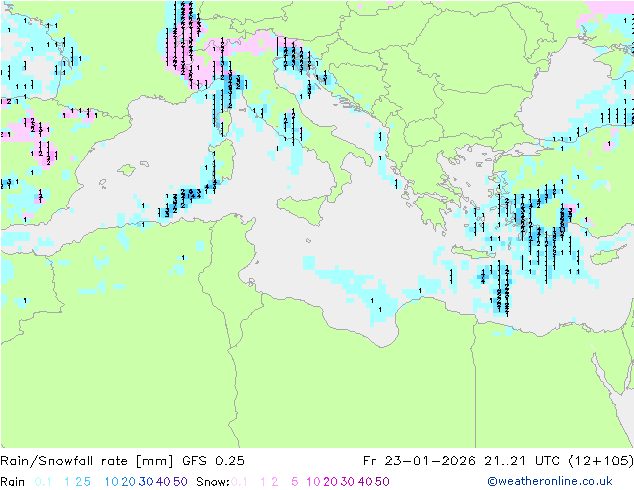
Task: Pick the Rain legend 0.1 value
Action: [x=43, y=482]
